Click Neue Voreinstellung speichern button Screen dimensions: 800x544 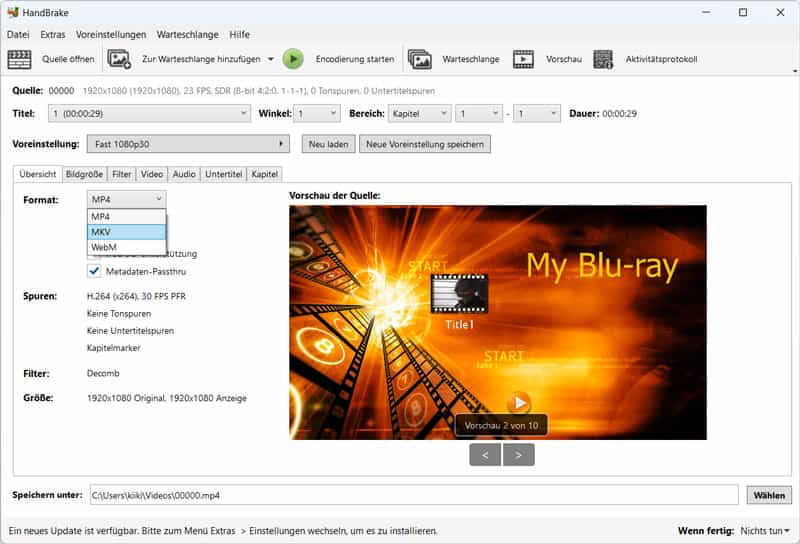coord(424,144)
